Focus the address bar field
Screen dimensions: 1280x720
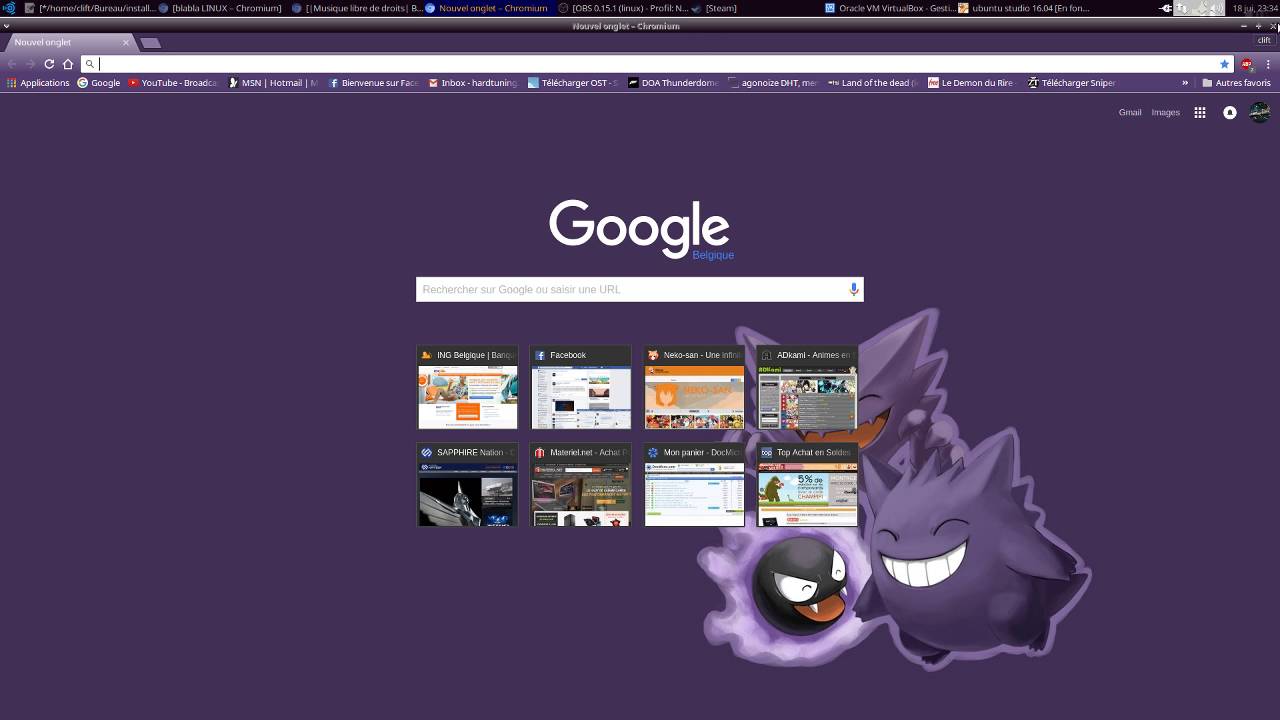(x=656, y=64)
